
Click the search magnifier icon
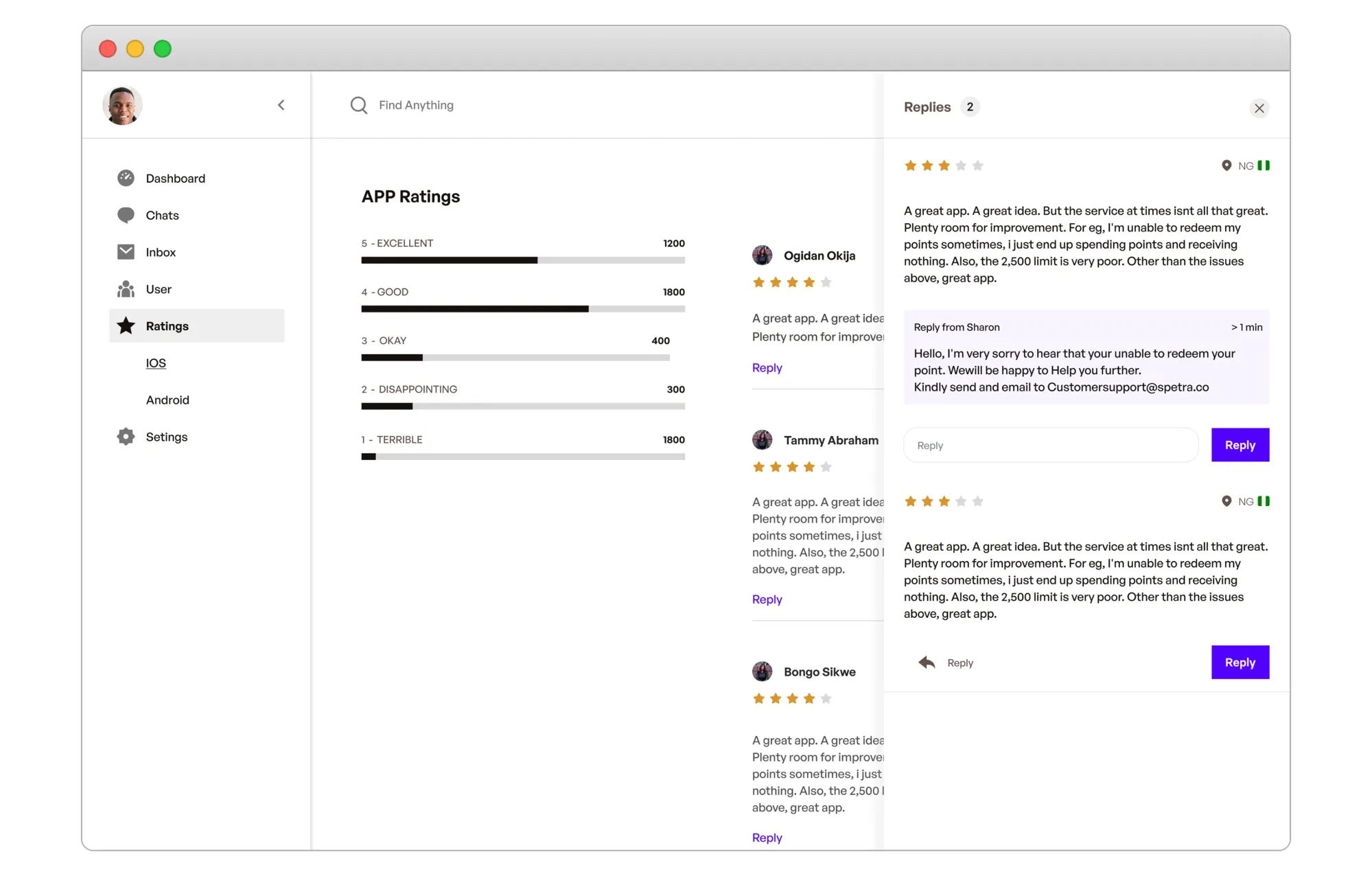pyautogui.click(x=358, y=105)
